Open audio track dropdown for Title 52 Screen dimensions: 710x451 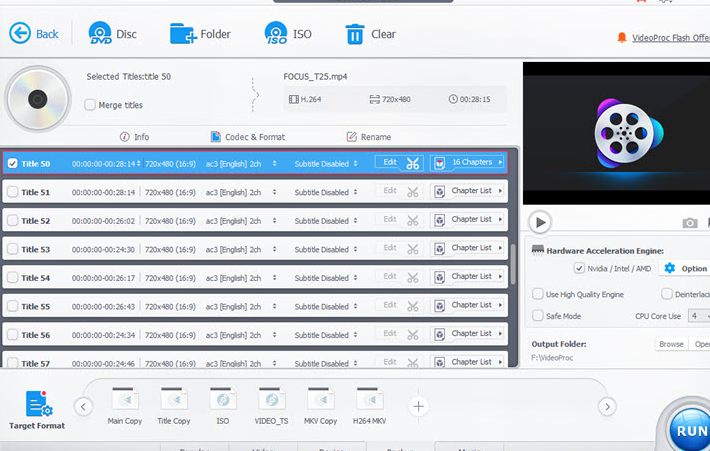tap(274, 221)
